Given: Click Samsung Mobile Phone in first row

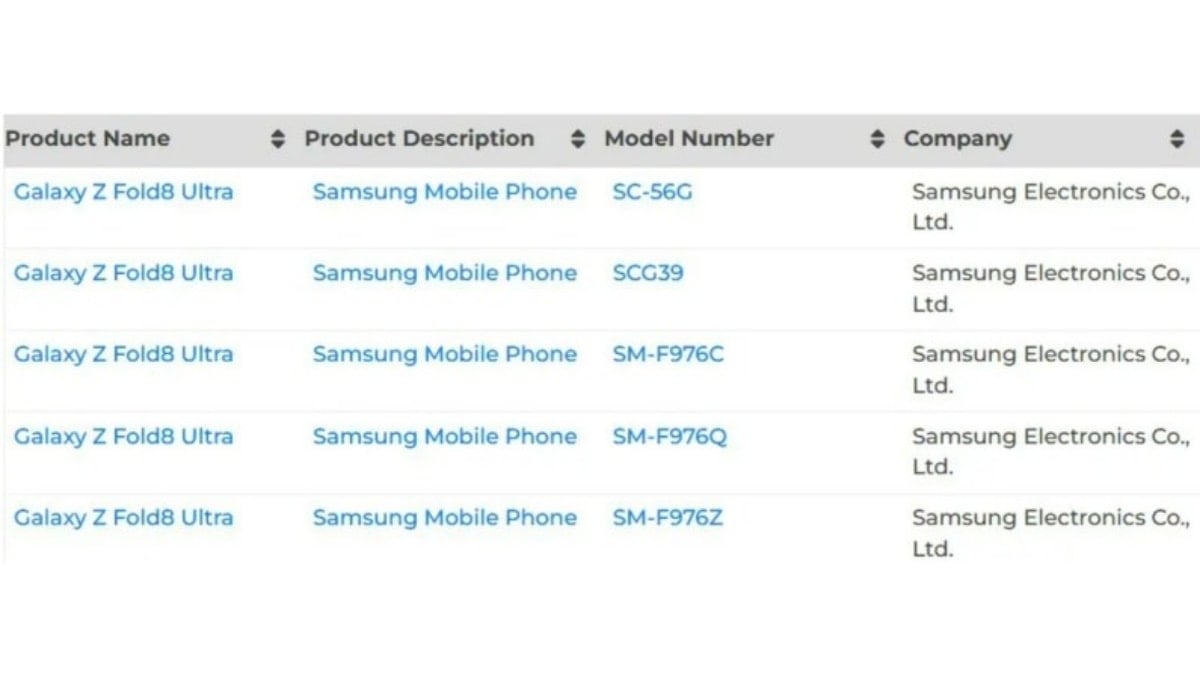Looking at the screenshot, I should click(x=445, y=192).
